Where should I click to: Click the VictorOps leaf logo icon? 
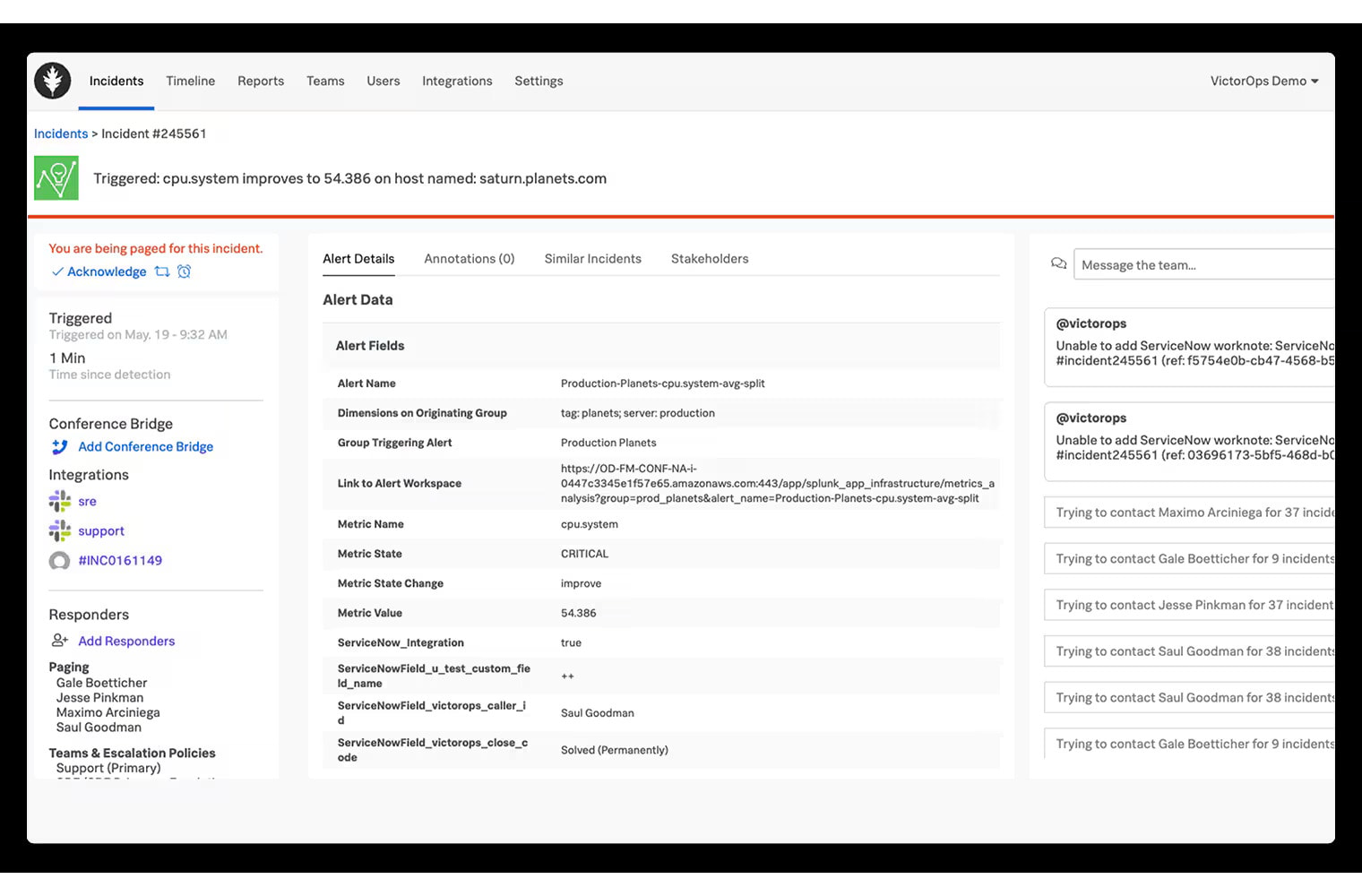[x=52, y=81]
